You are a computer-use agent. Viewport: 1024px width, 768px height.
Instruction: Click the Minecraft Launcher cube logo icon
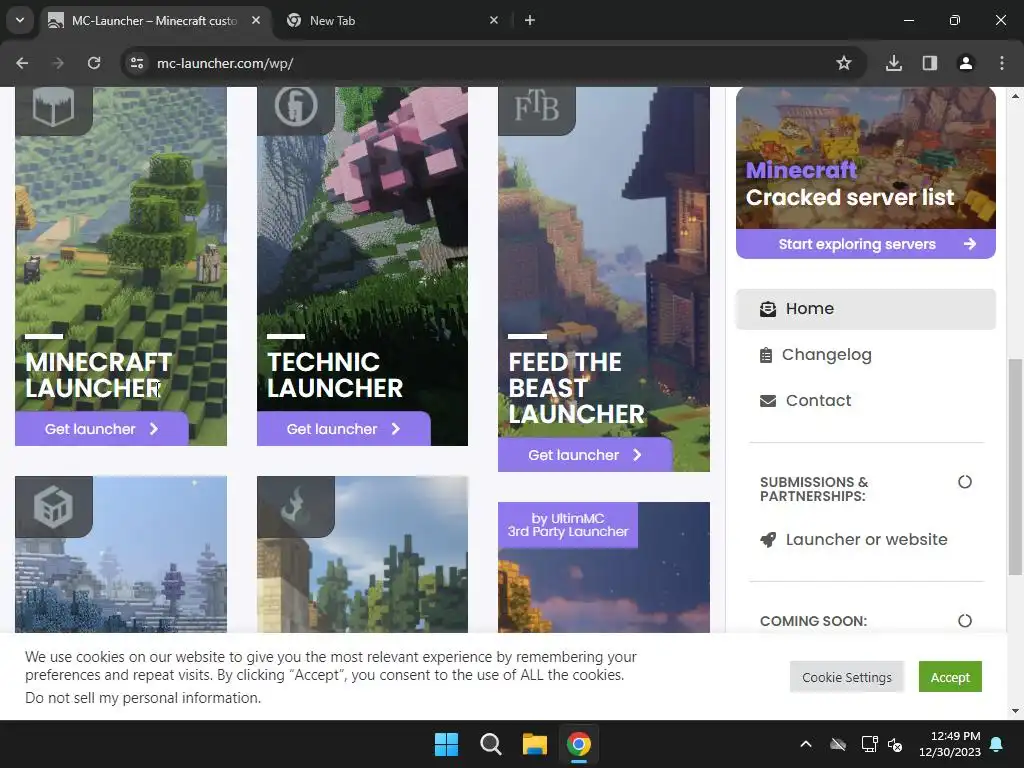click(54, 107)
